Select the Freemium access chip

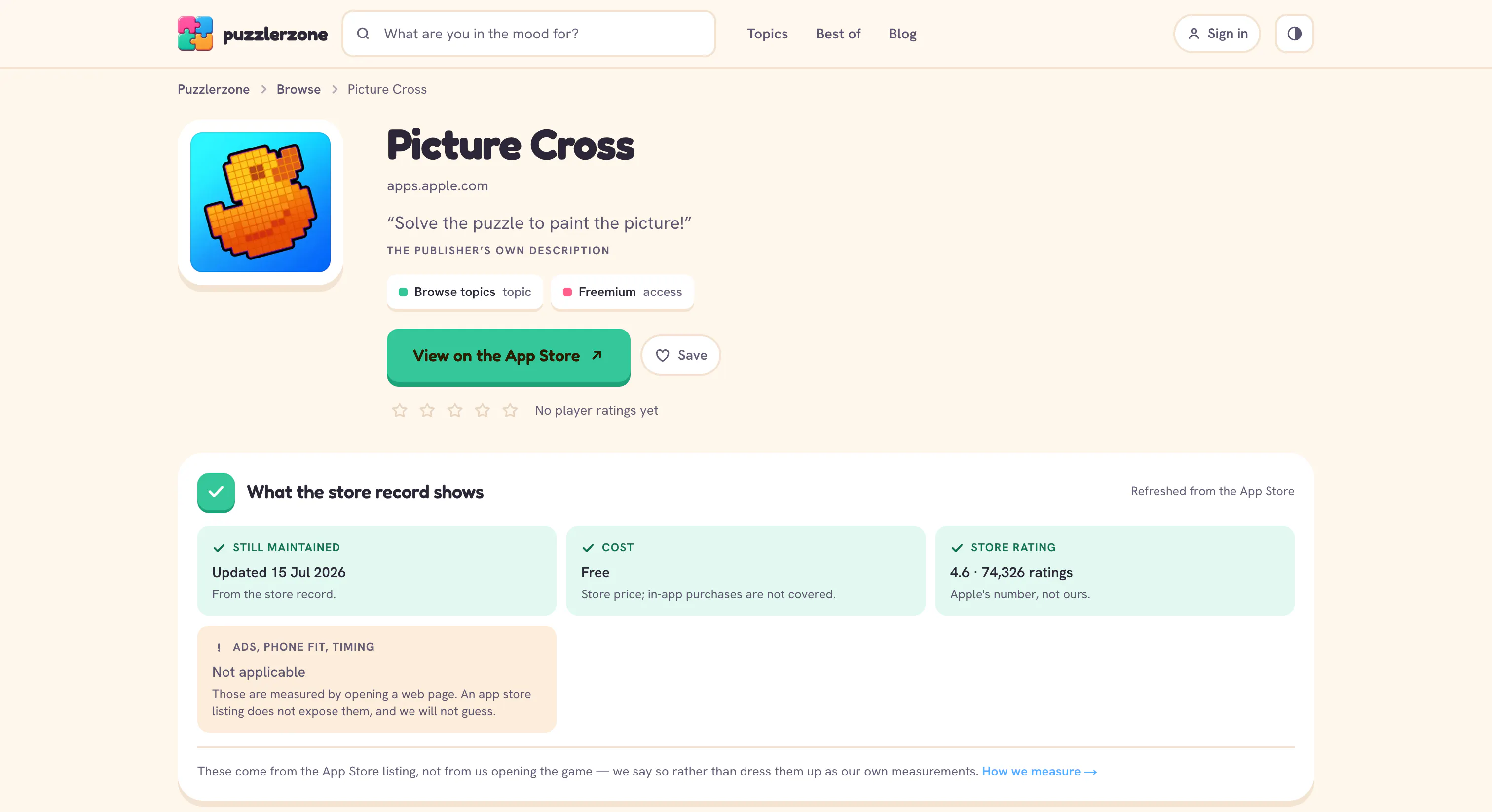[x=623, y=292]
